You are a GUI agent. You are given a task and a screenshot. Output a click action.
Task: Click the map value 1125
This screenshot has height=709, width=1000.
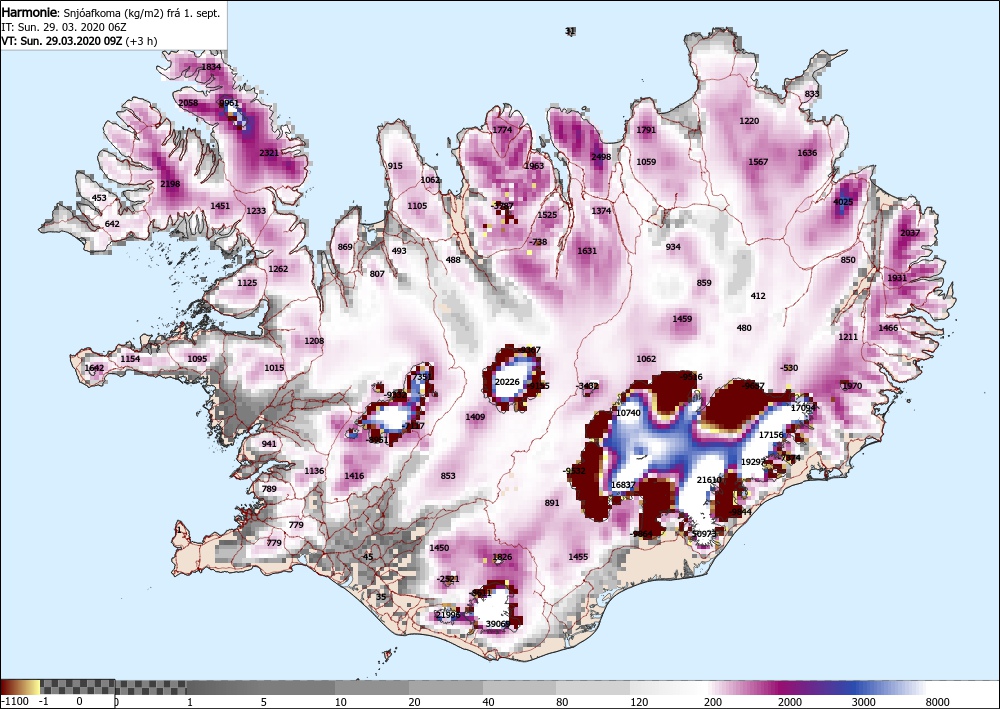(x=247, y=283)
